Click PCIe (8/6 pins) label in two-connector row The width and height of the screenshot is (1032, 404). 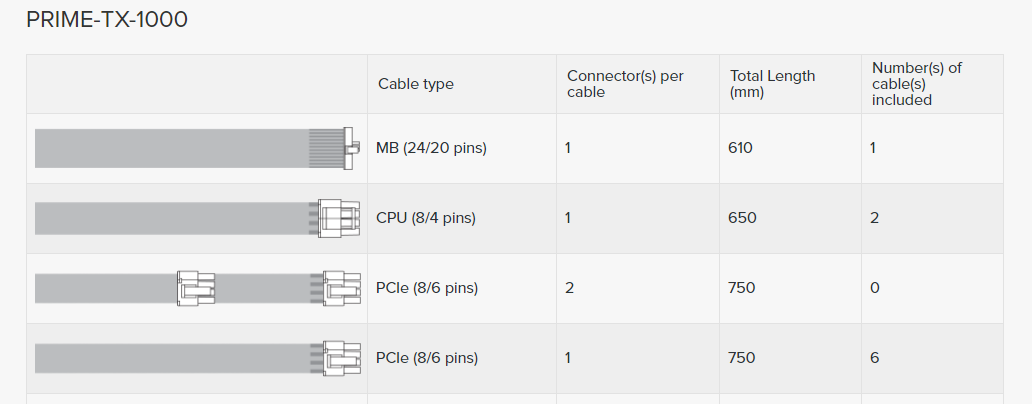427,288
